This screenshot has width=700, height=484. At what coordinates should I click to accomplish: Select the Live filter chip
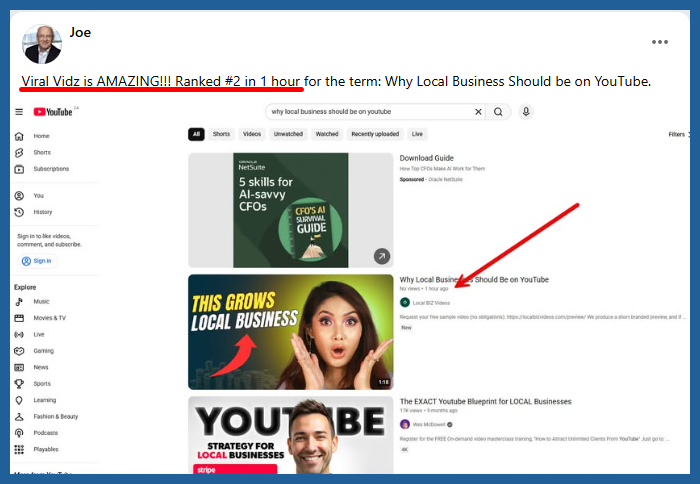pyautogui.click(x=417, y=134)
